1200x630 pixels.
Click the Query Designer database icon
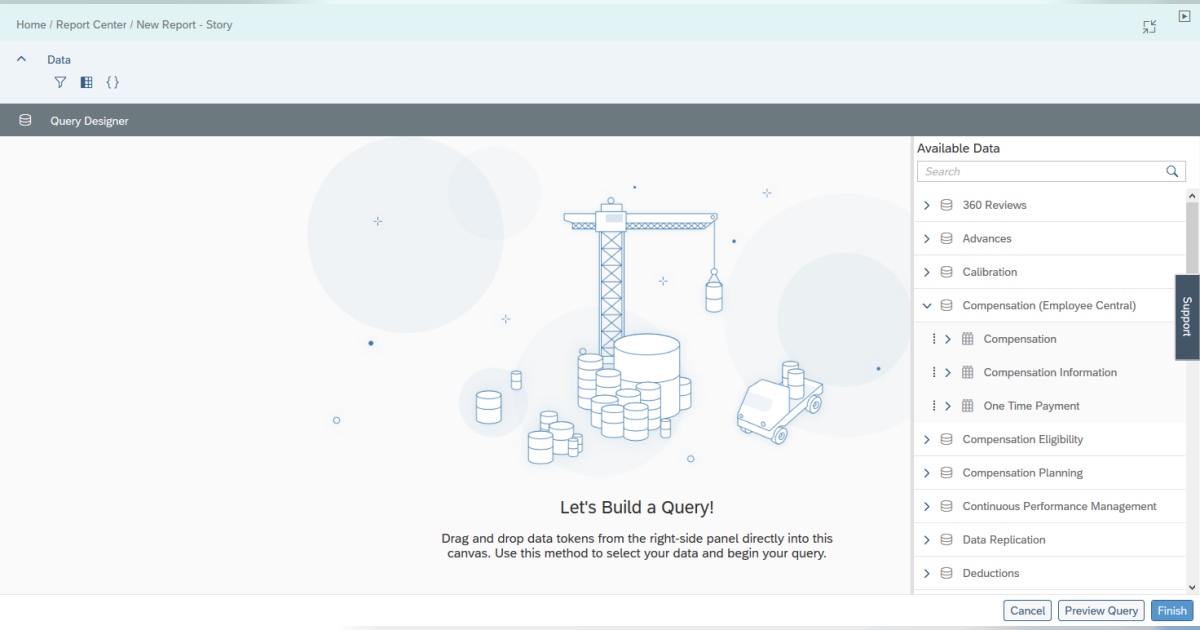point(26,120)
